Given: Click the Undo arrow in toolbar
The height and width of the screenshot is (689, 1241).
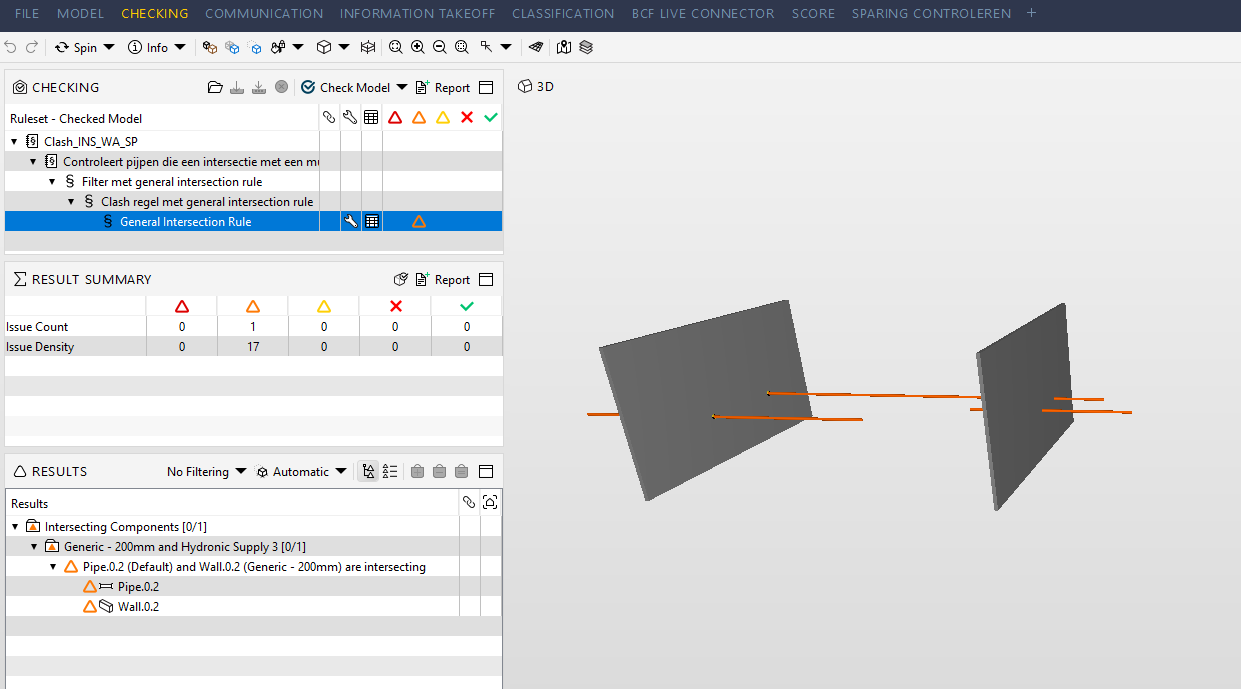Looking at the screenshot, I should 11,47.
